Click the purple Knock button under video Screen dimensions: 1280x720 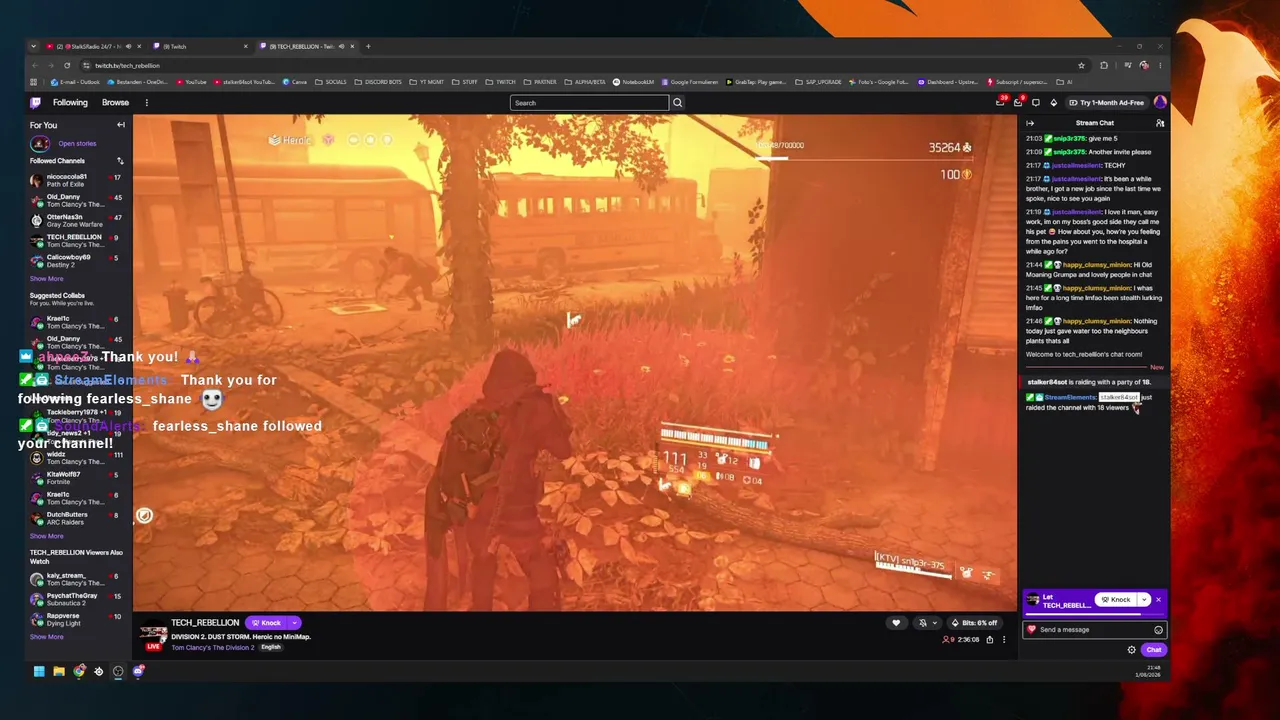(265, 623)
